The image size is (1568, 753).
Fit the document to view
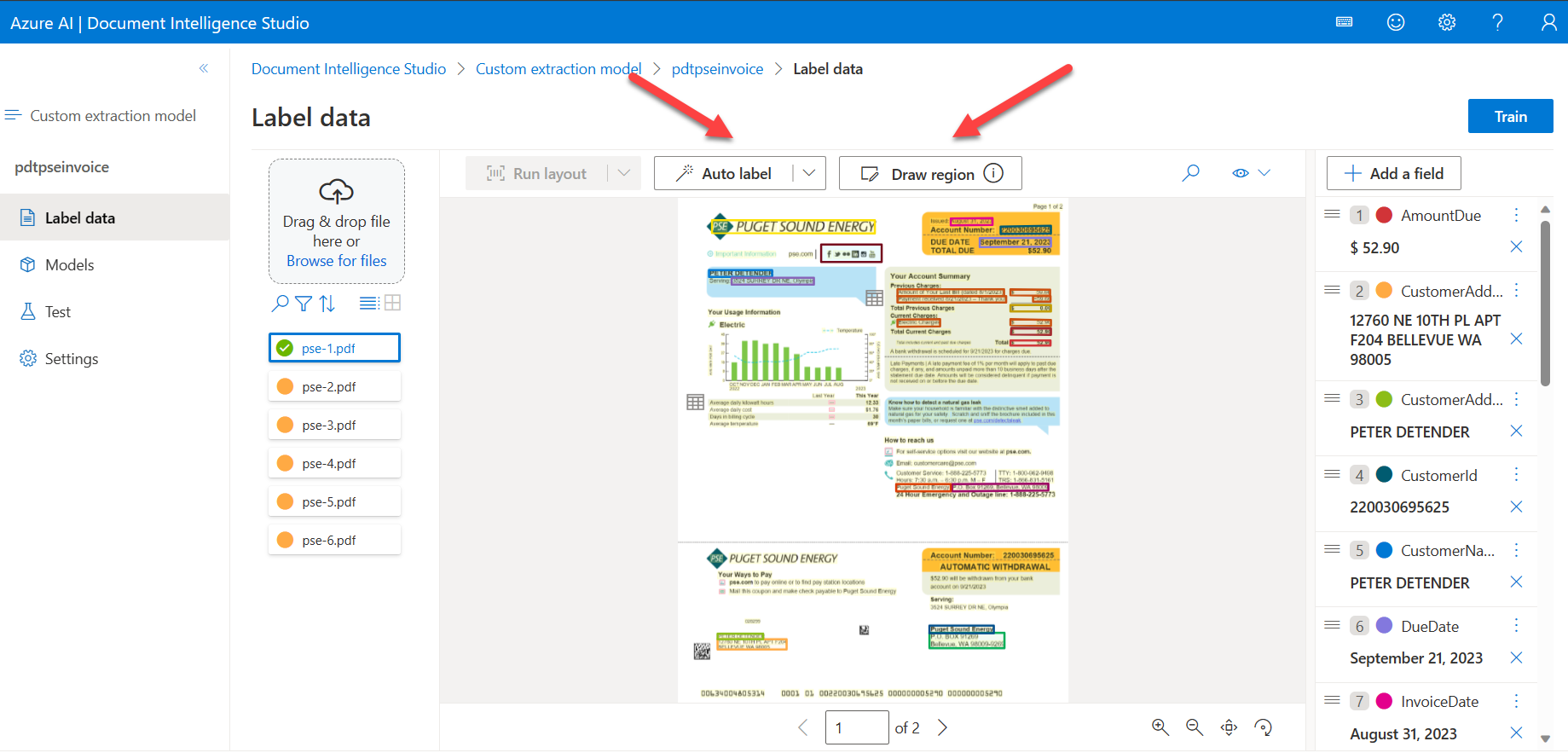[1229, 727]
